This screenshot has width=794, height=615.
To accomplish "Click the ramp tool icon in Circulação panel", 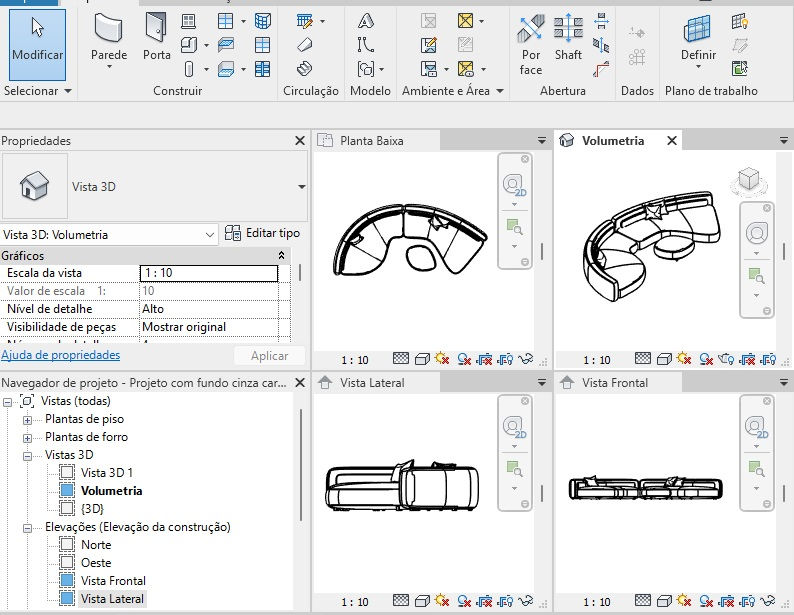I will [x=304, y=45].
